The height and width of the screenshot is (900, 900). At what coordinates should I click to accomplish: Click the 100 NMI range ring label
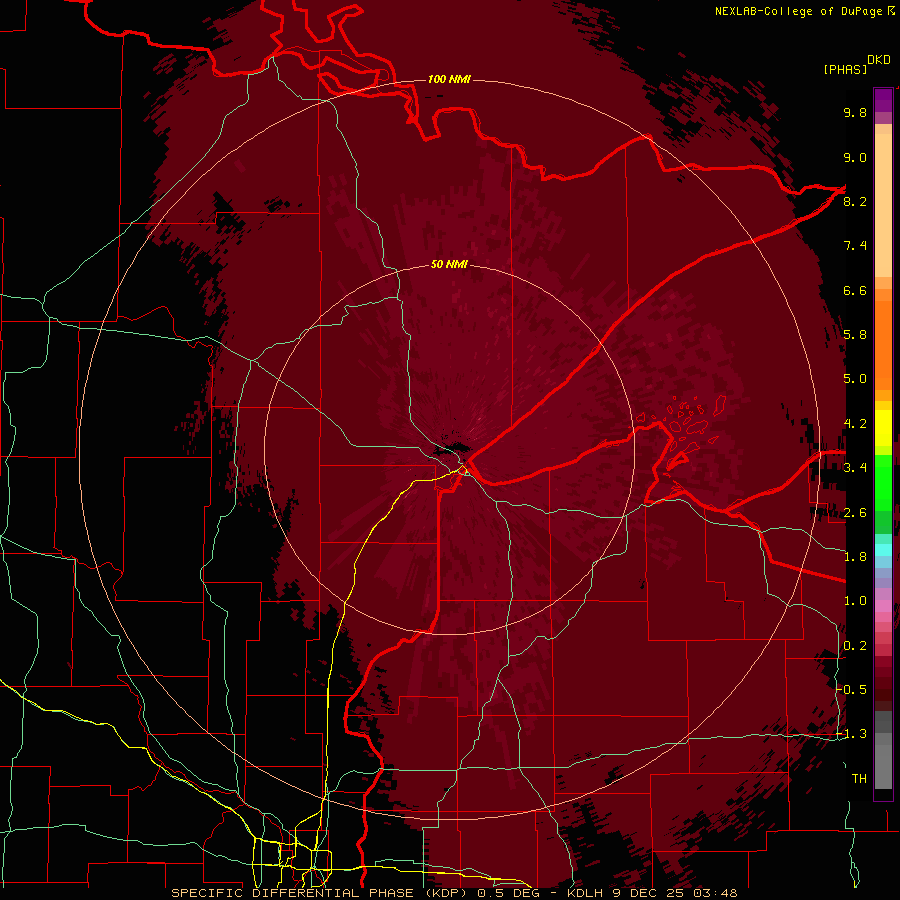pos(449,79)
